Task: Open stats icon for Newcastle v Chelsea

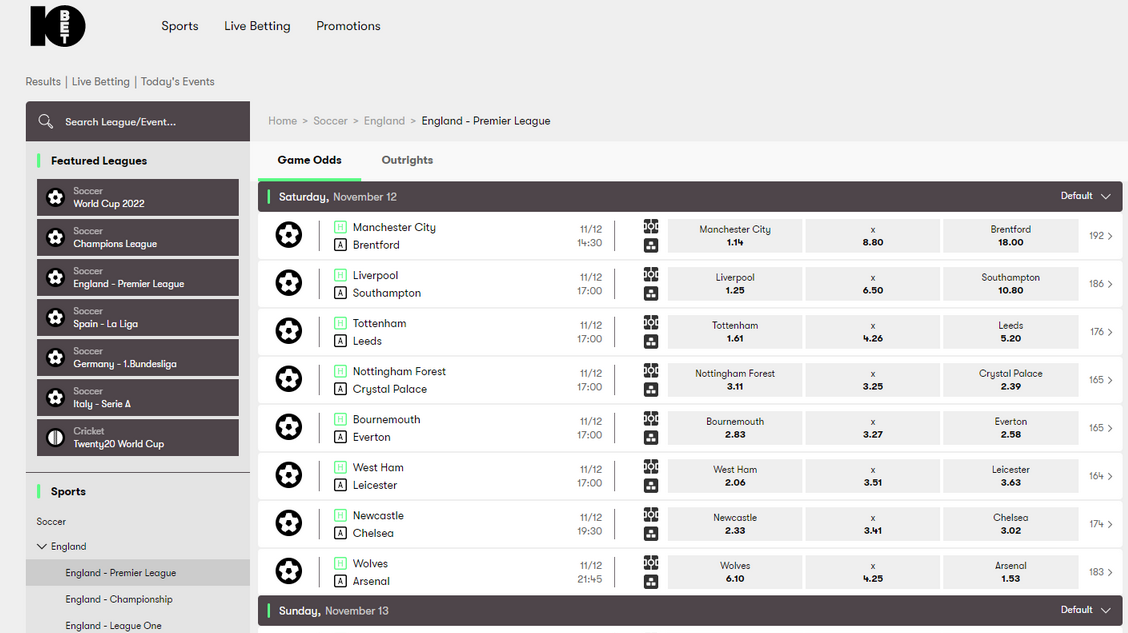Action: [x=651, y=534]
